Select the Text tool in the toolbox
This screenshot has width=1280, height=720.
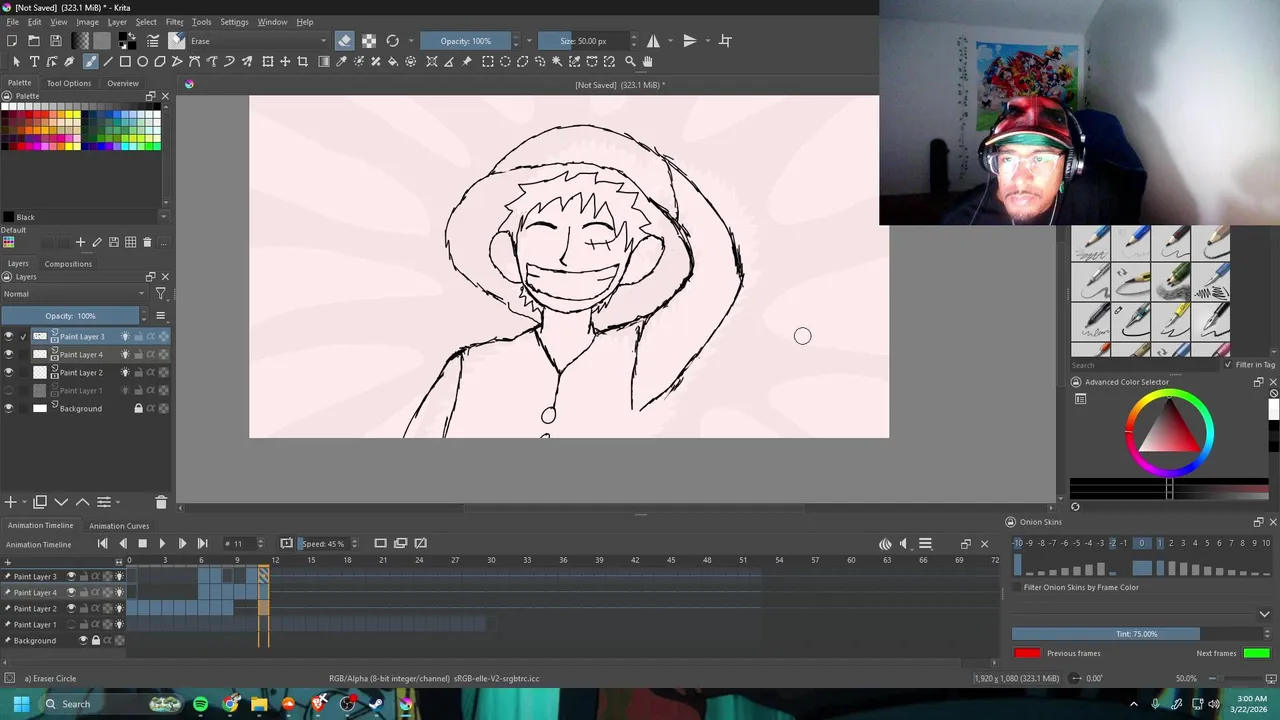(34, 62)
